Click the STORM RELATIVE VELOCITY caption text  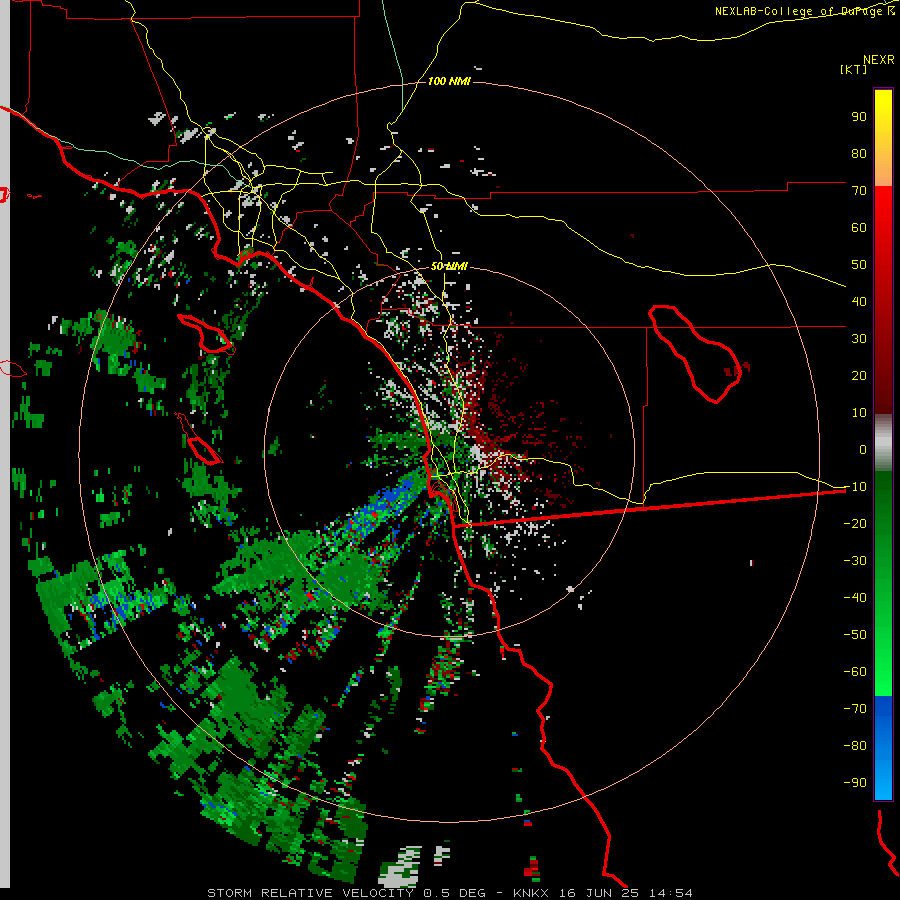310,893
